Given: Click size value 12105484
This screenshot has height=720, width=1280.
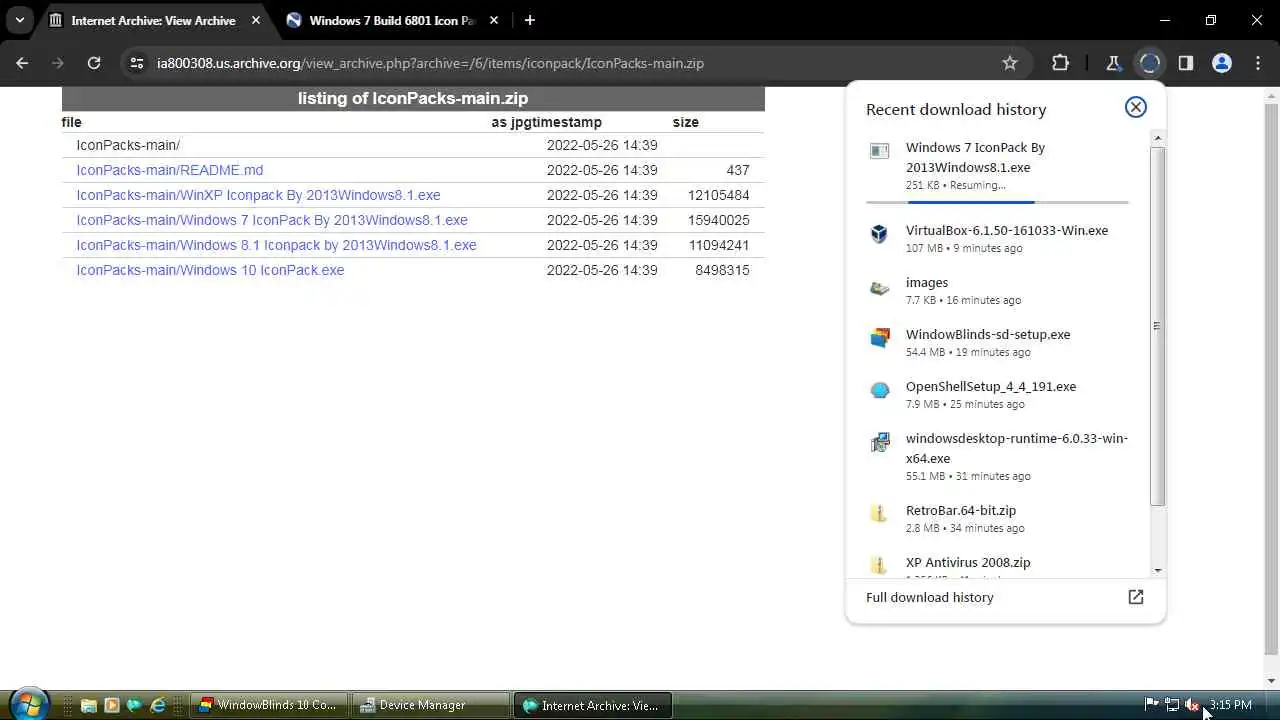Looking at the screenshot, I should point(718,195).
